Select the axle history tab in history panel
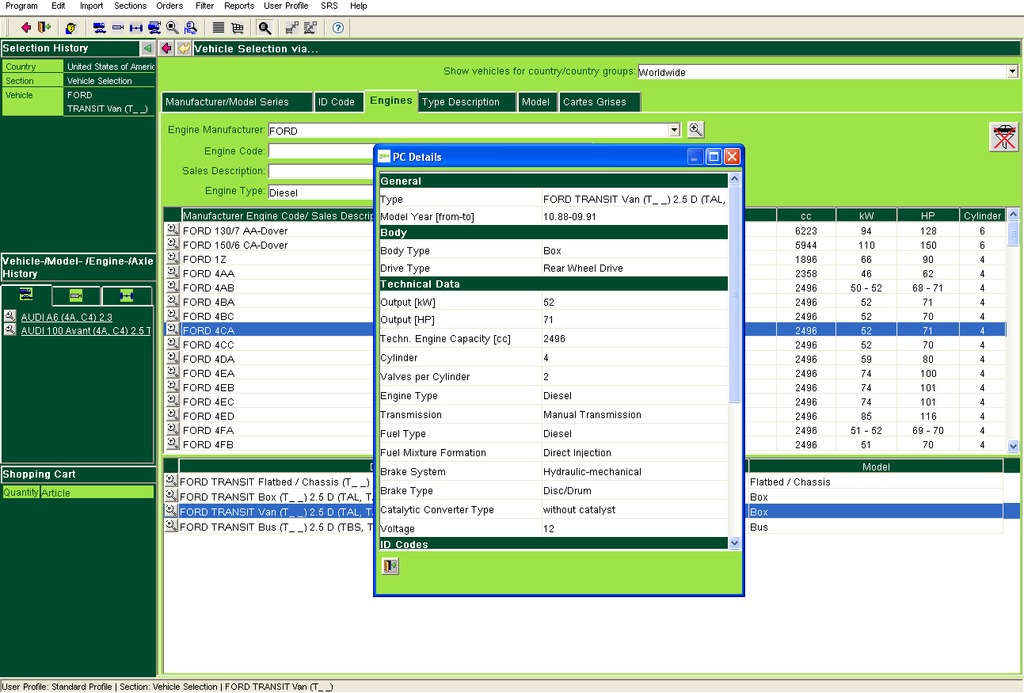The image size is (1024, 693). pos(127,296)
